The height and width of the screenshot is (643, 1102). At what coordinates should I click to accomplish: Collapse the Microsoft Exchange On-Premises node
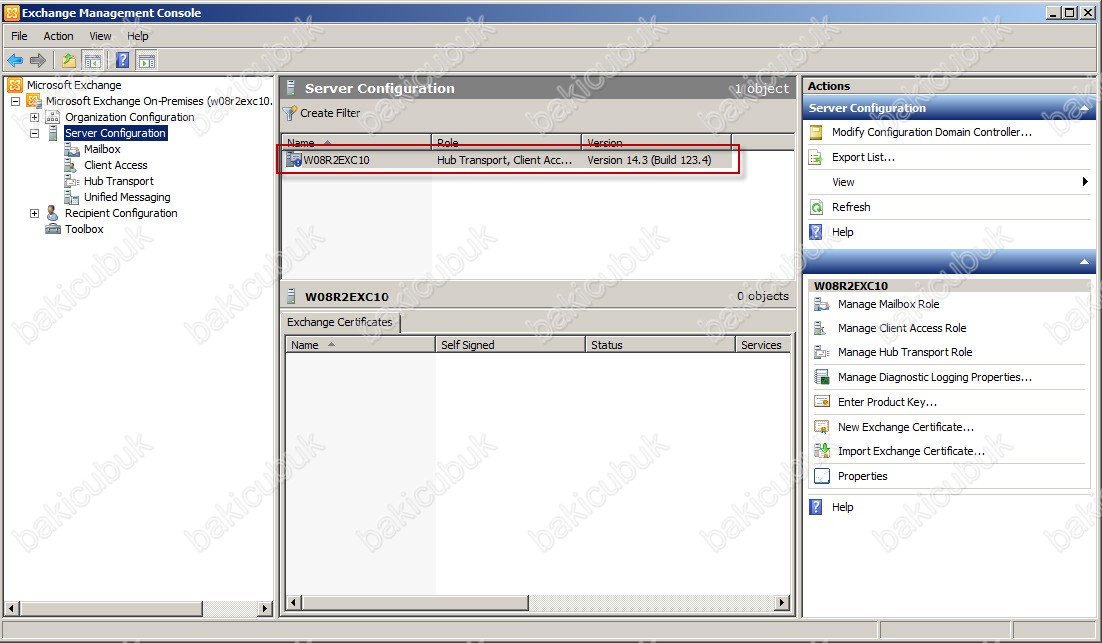(x=15, y=101)
